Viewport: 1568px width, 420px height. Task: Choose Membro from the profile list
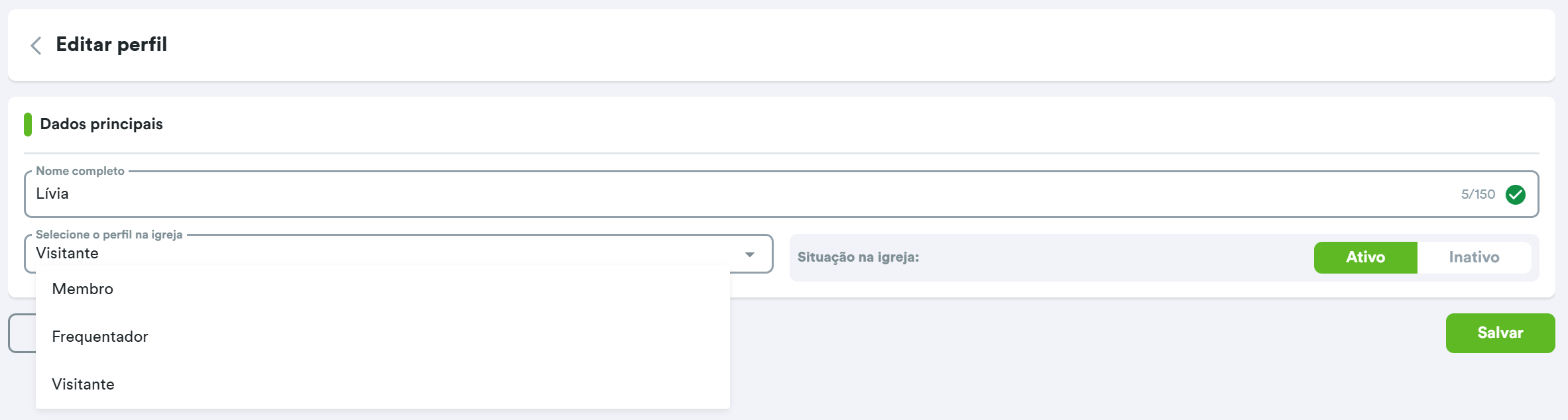83,289
